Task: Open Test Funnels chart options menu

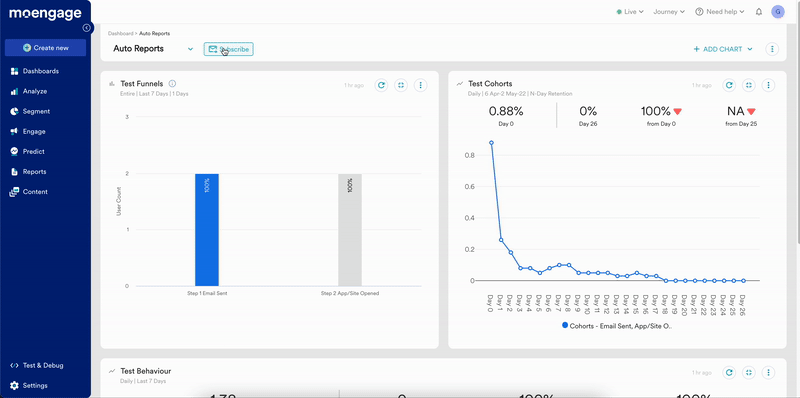Action: pyautogui.click(x=420, y=85)
